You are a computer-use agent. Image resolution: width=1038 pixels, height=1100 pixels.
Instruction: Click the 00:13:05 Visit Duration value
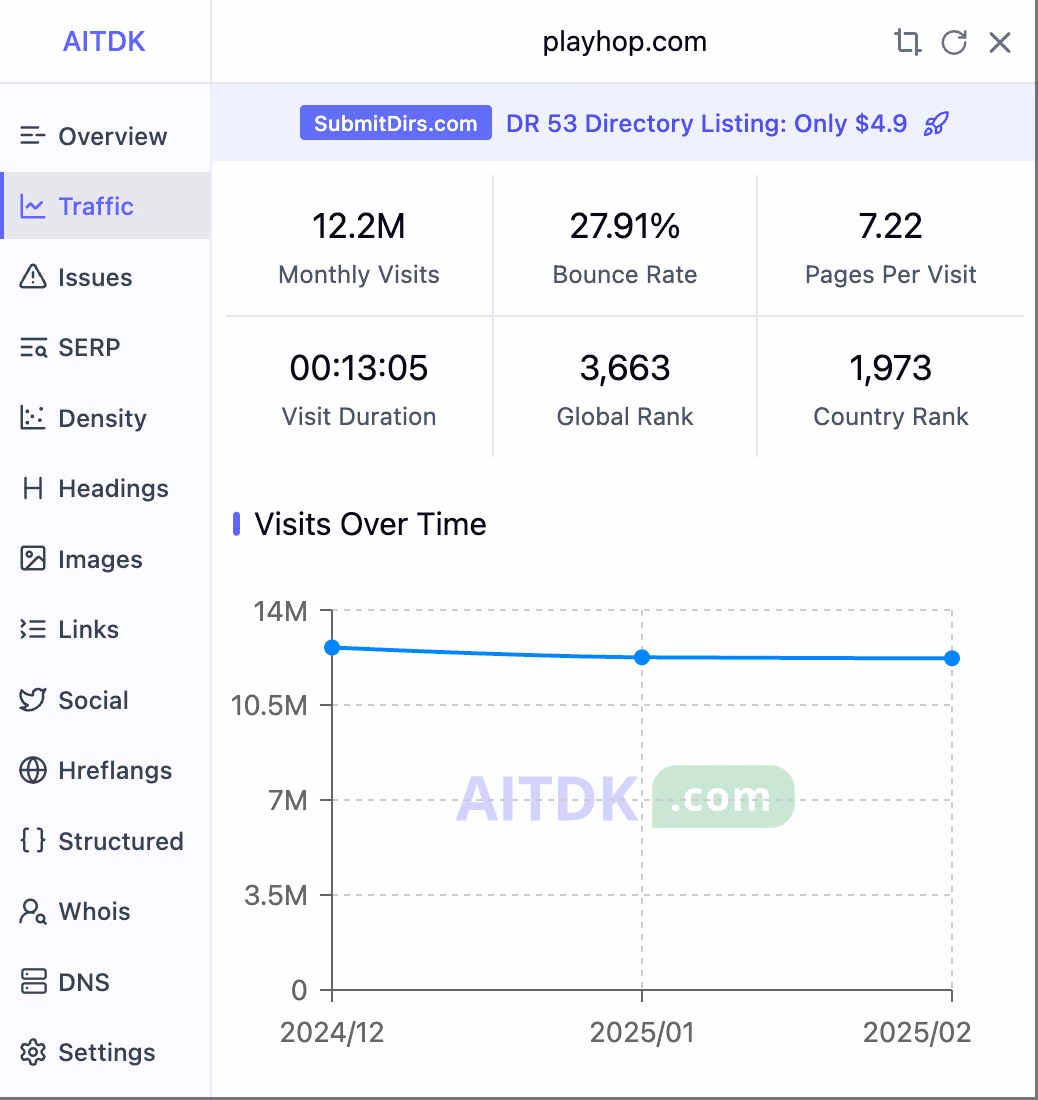tap(358, 368)
